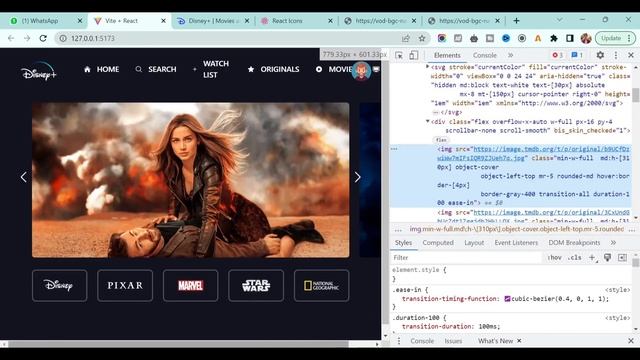Bookmark this page with the star icon
The height and width of the screenshot is (360, 640).
pyautogui.click(x=422, y=38)
